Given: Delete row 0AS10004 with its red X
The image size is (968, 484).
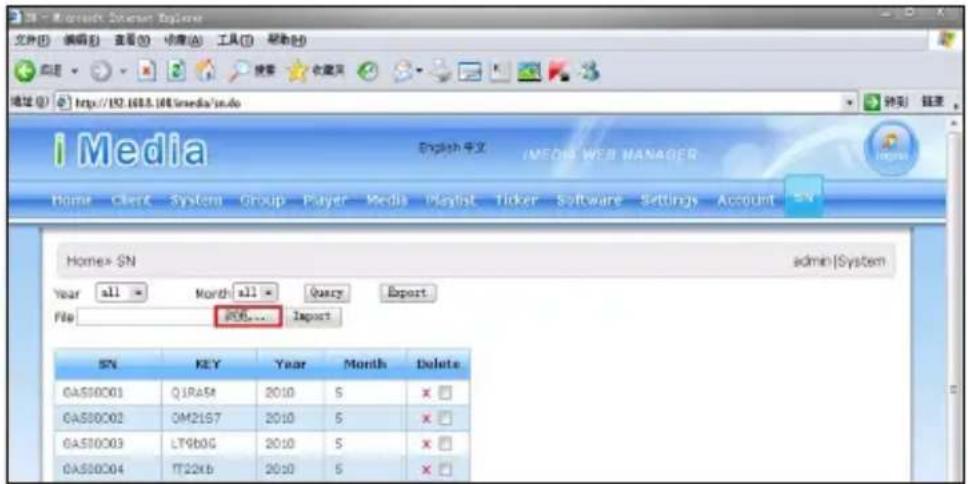Looking at the screenshot, I should [x=425, y=470].
